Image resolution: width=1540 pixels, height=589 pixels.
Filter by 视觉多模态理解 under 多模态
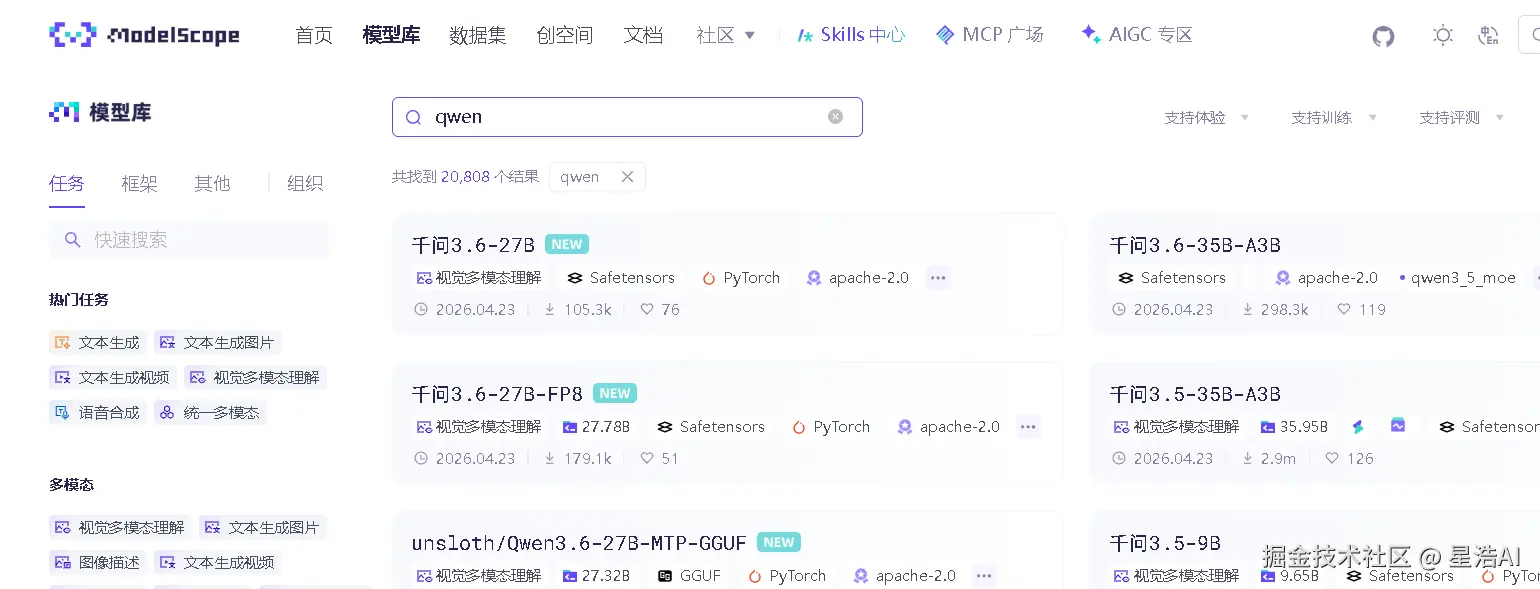[x=120, y=528]
